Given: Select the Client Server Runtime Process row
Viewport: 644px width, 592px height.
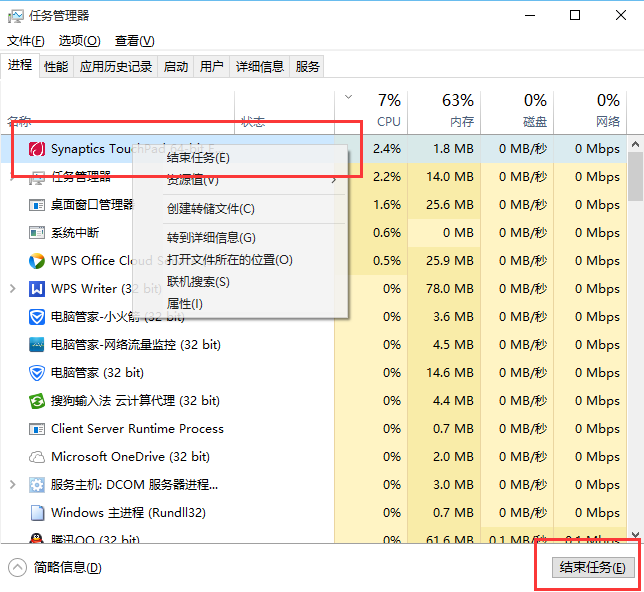Looking at the screenshot, I should tap(314, 429).
